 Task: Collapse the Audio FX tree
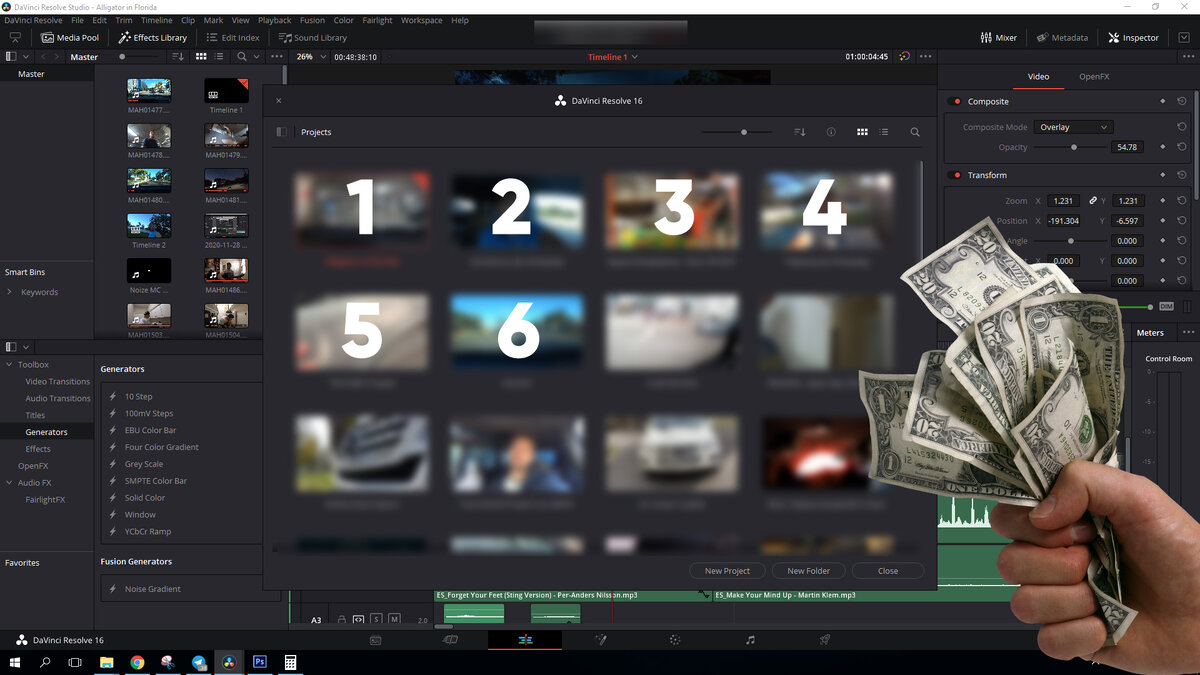pos(10,483)
